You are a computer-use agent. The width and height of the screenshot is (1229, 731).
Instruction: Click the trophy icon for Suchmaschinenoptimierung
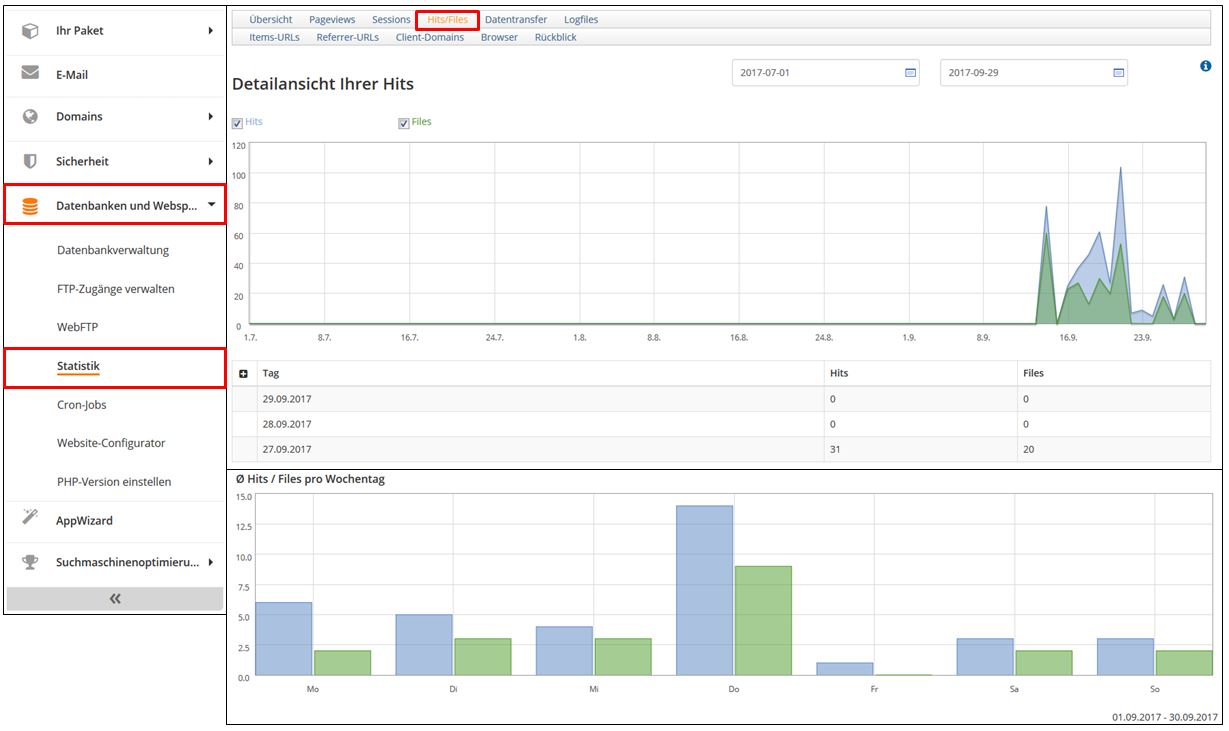[x=30, y=562]
